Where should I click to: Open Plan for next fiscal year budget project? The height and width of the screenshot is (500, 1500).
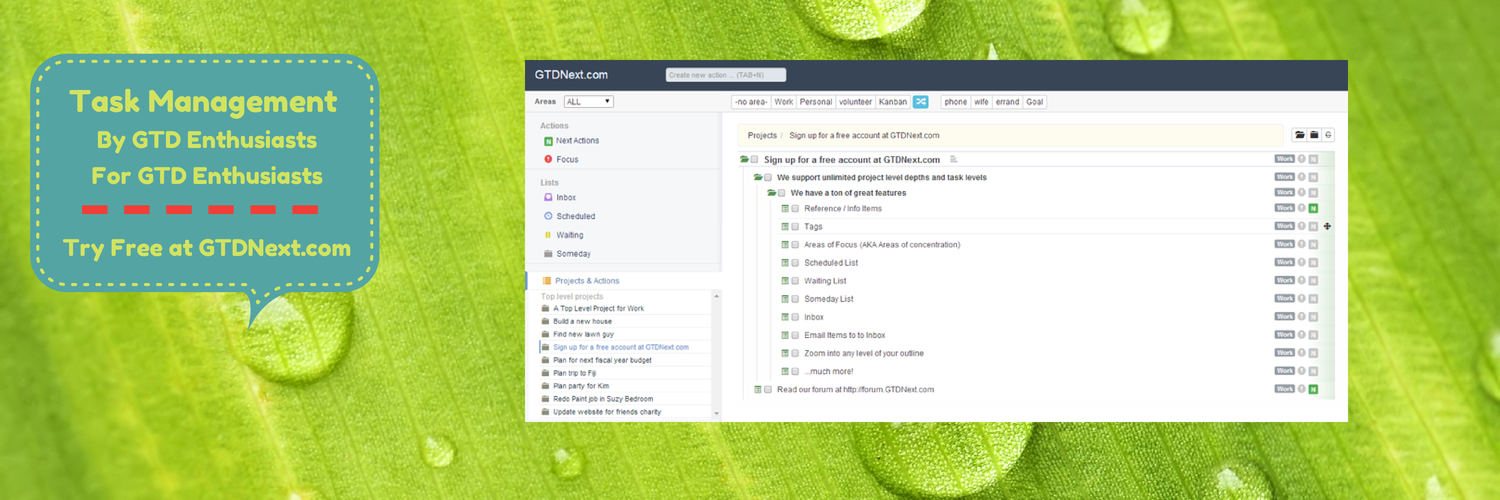tap(602, 360)
